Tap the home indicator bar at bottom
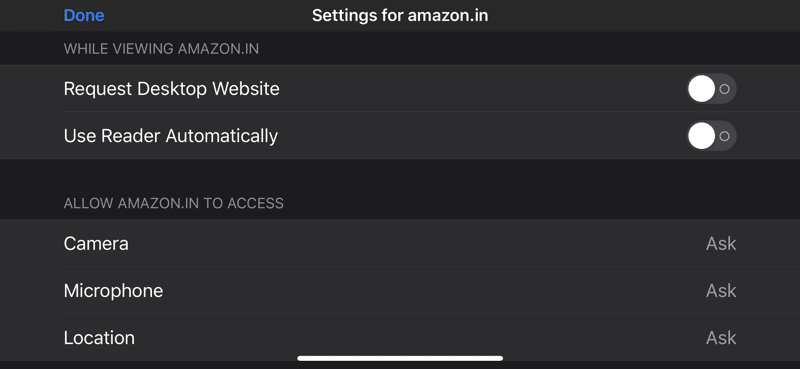Image resolution: width=800 pixels, height=369 pixels. pos(400,358)
